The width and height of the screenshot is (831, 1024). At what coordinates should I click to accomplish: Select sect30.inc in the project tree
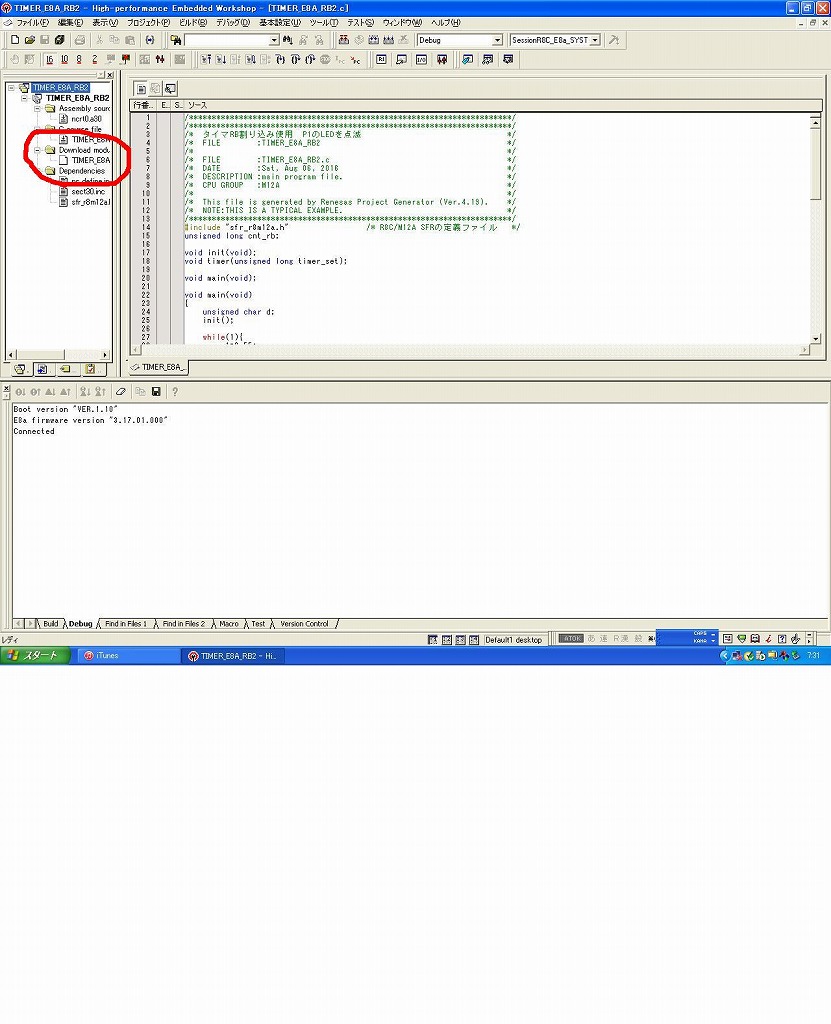pos(88,191)
